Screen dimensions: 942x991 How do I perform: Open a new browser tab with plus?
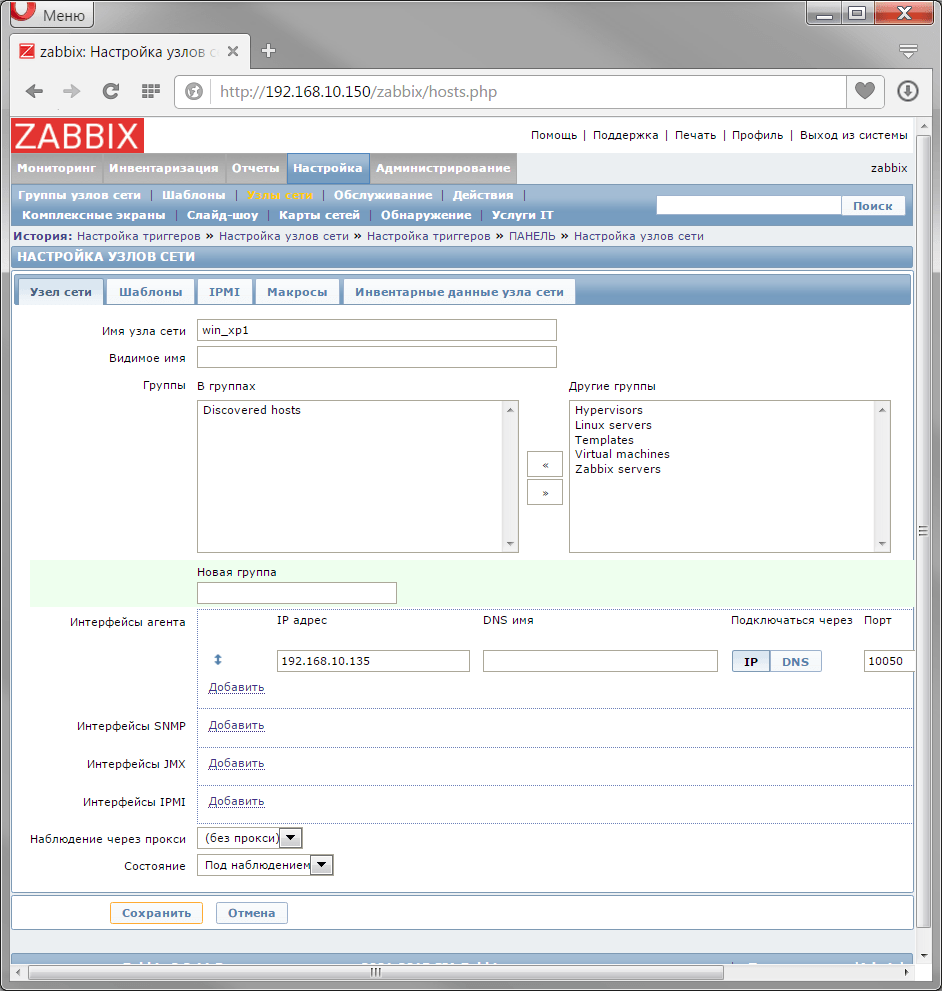click(268, 51)
